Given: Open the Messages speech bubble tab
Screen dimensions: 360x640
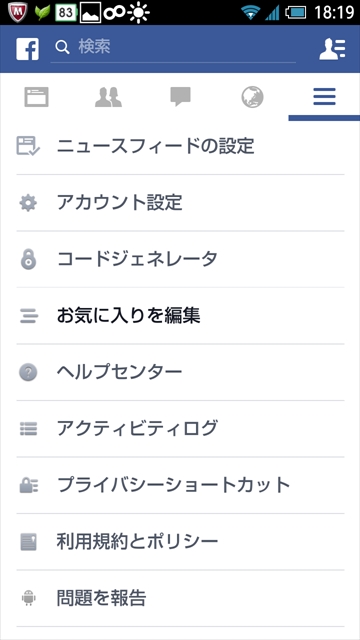Looking at the screenshot, I should click(x=180, y=97).
